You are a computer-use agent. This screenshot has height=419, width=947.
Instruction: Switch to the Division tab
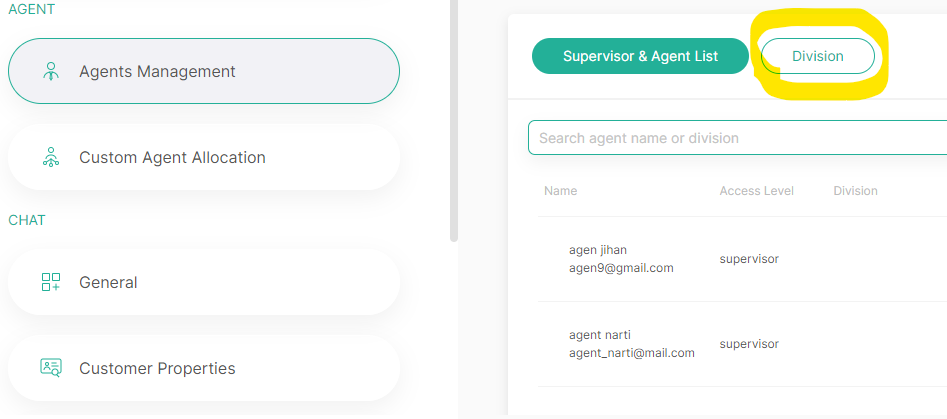(818, 56)
